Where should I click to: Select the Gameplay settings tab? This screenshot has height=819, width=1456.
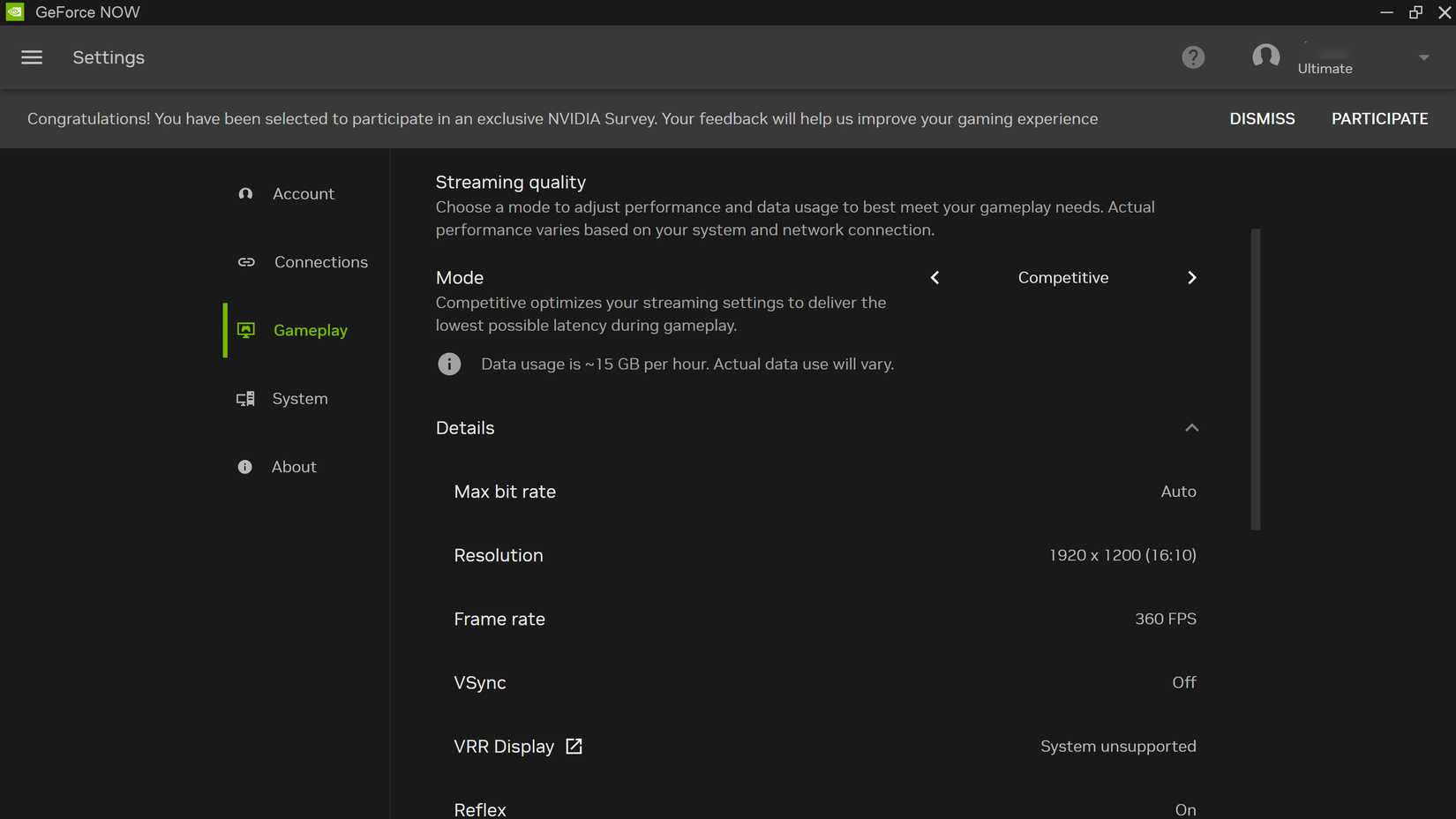(306, 330)
